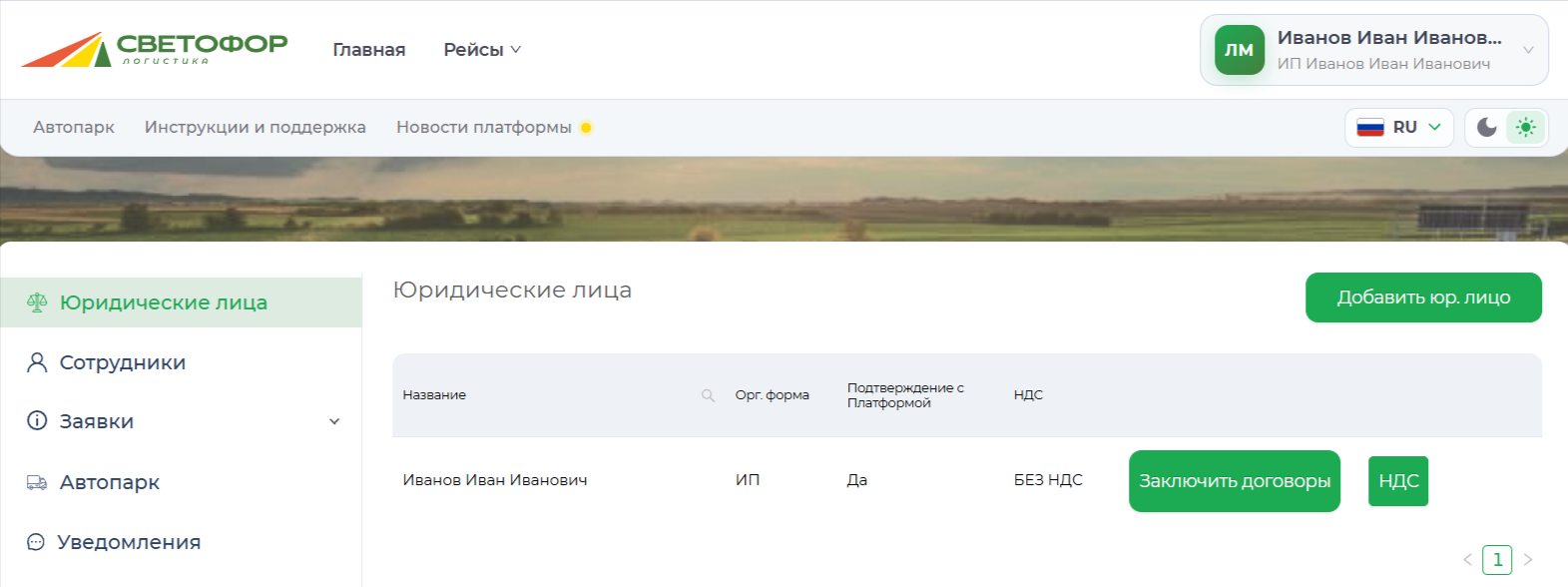Click the search icon in Название column

tap(708, 395)
